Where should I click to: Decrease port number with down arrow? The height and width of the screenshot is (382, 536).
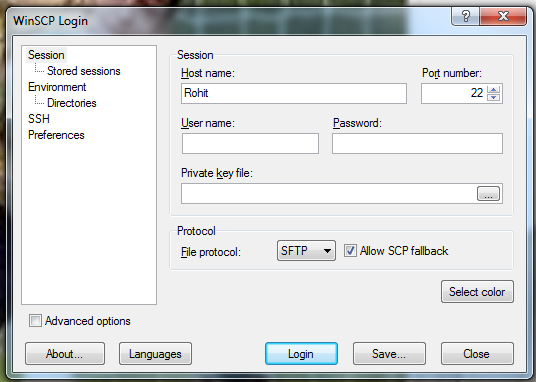point(493,97)
